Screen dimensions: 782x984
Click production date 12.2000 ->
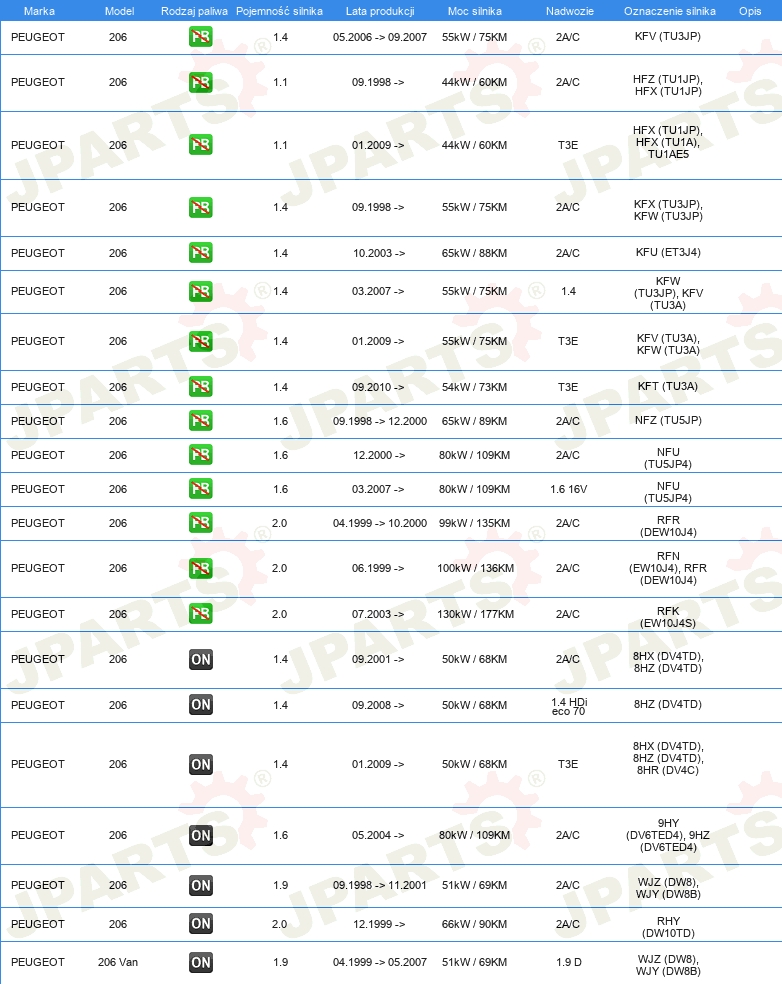[x=378, y=455]
